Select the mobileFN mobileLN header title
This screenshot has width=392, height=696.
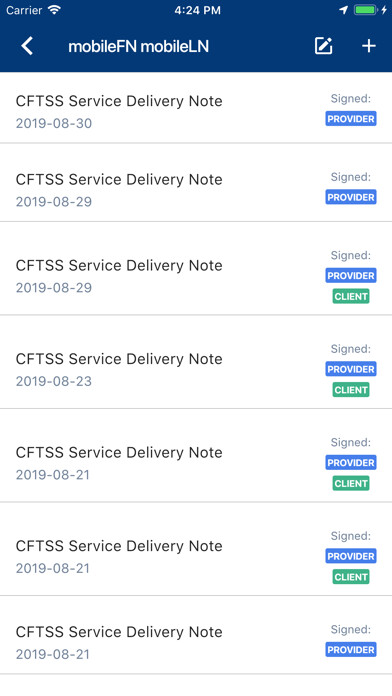pos(139,46)
